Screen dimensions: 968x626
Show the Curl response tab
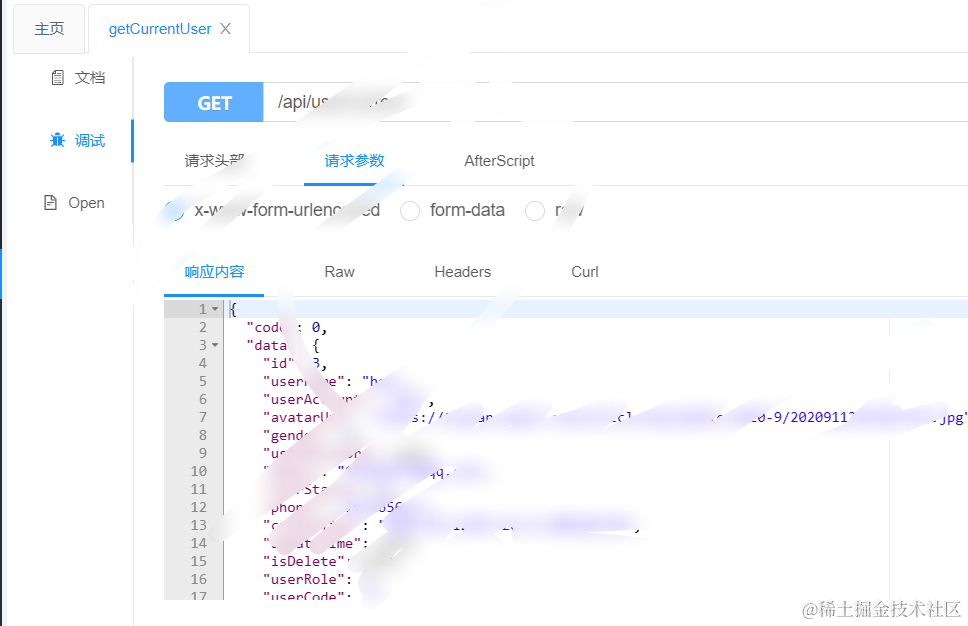(x=585, y=272)
